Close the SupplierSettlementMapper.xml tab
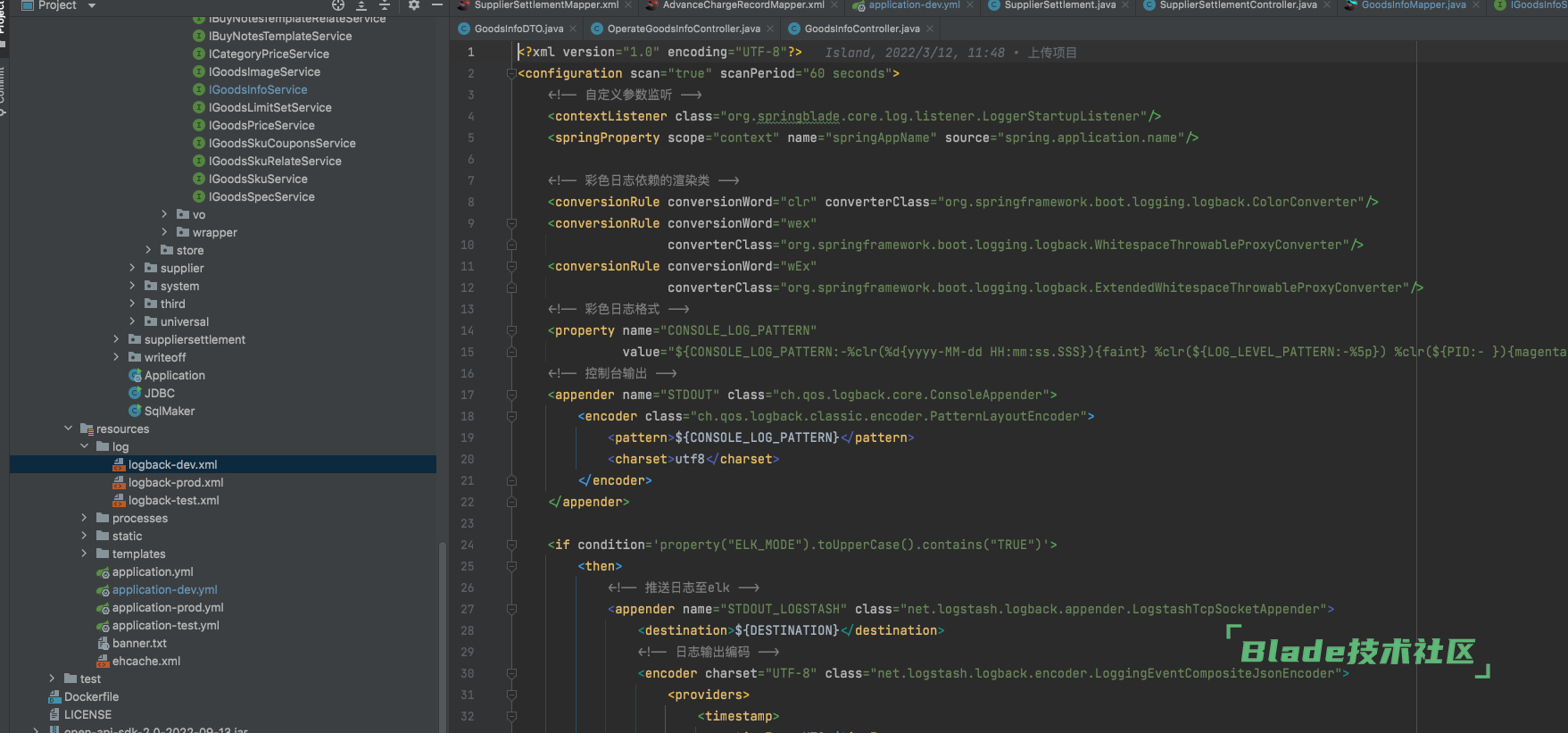 click(628, 5)
